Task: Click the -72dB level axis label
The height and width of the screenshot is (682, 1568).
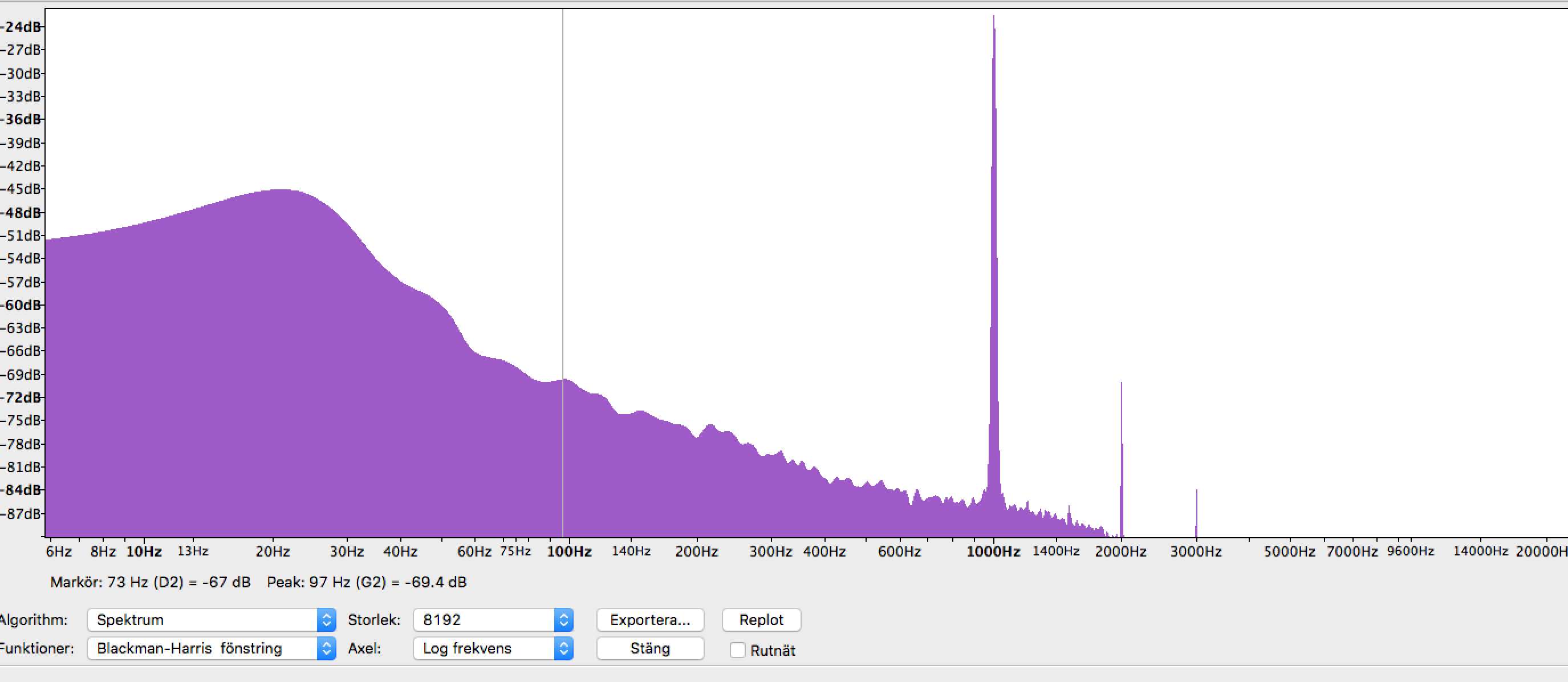Action: pos(21,397)
